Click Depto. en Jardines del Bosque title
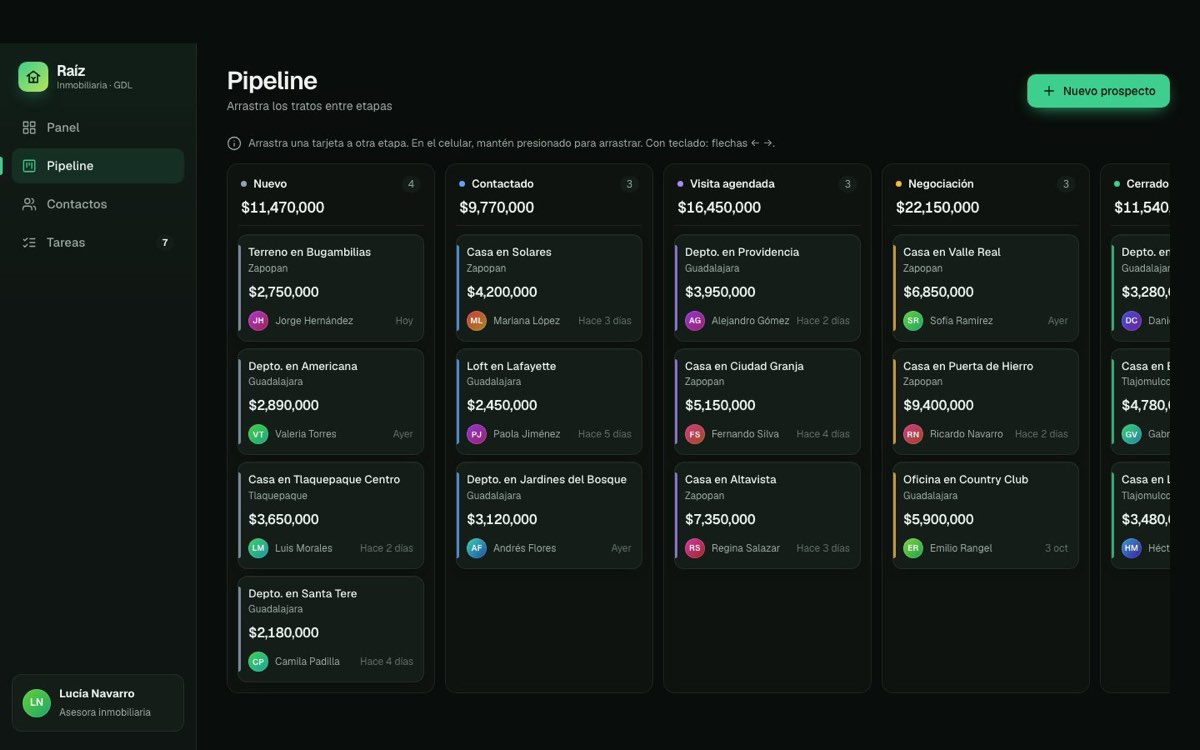The width and height of the screenshot is (1200, 750). (x=547, y=480)
